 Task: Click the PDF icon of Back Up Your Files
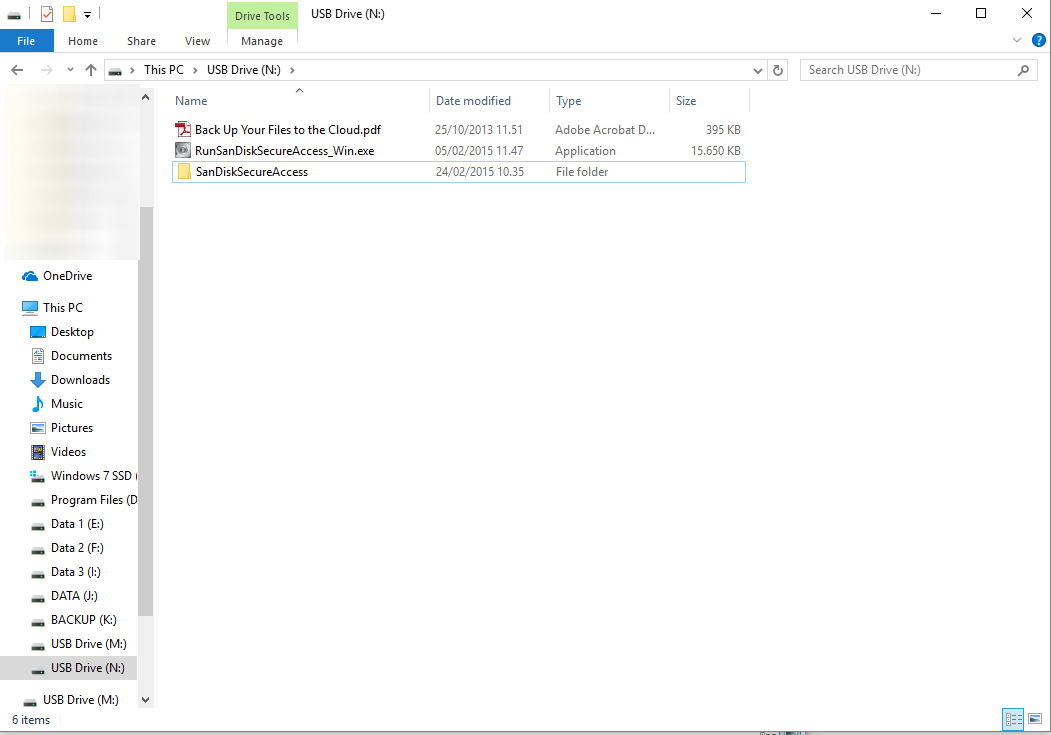coord(183,129)
